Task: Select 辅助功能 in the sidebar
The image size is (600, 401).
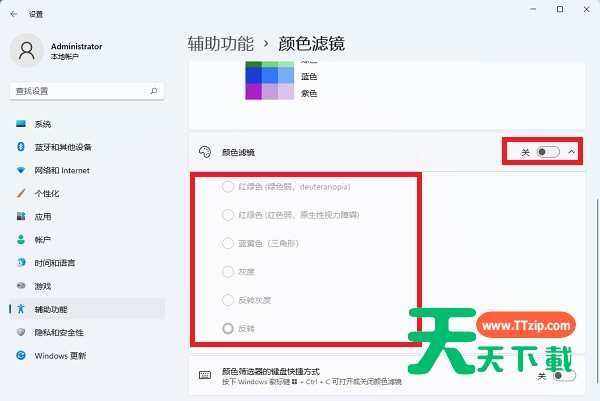Action: (87, 309)
